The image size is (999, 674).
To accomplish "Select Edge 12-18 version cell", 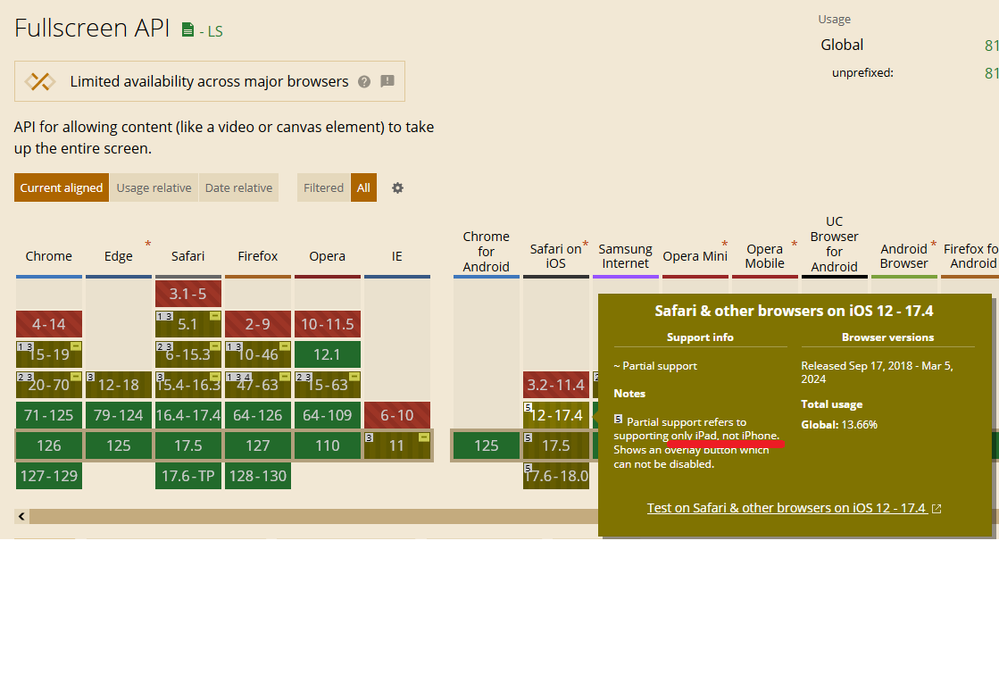I will [x=119, y=385].
